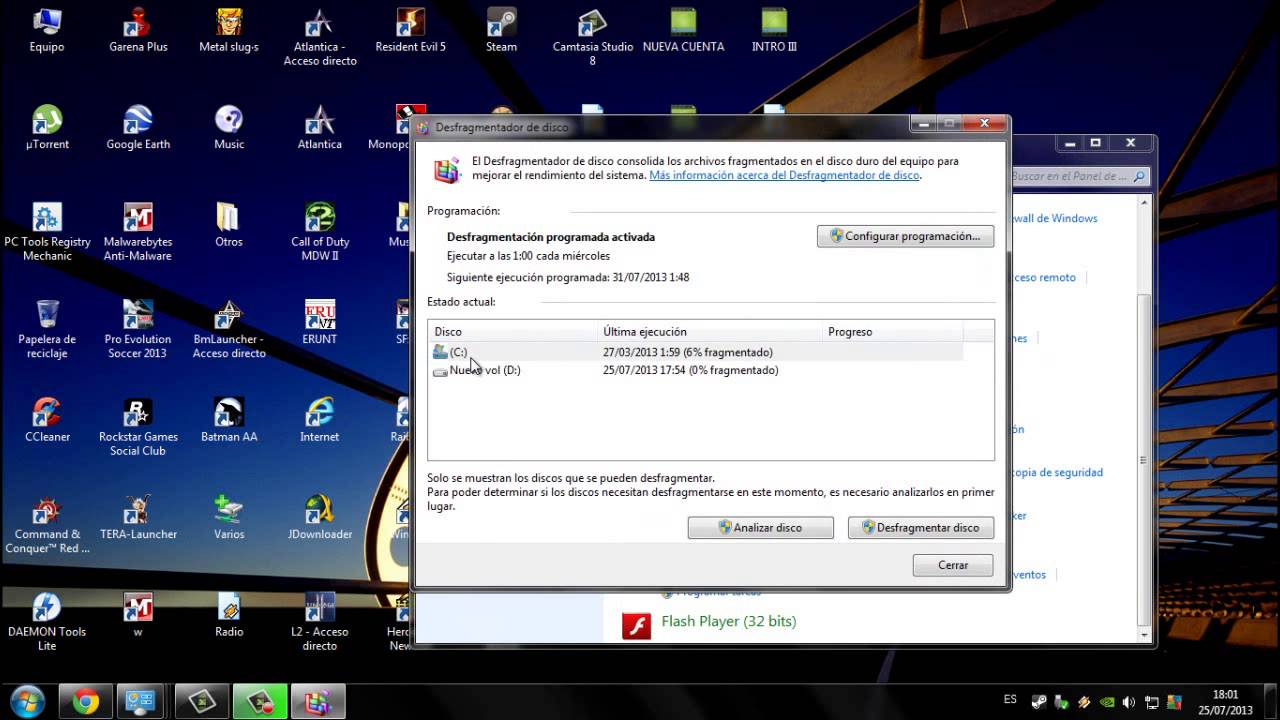Select the JDownloader desktop icon

click(320, 517)
